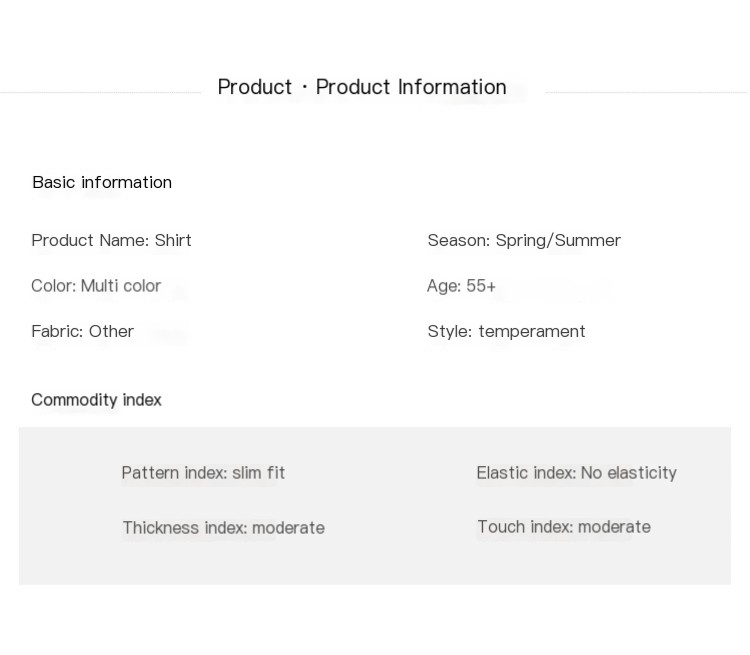
Task: Select the Basic information section title
Action: coord(102,182)
